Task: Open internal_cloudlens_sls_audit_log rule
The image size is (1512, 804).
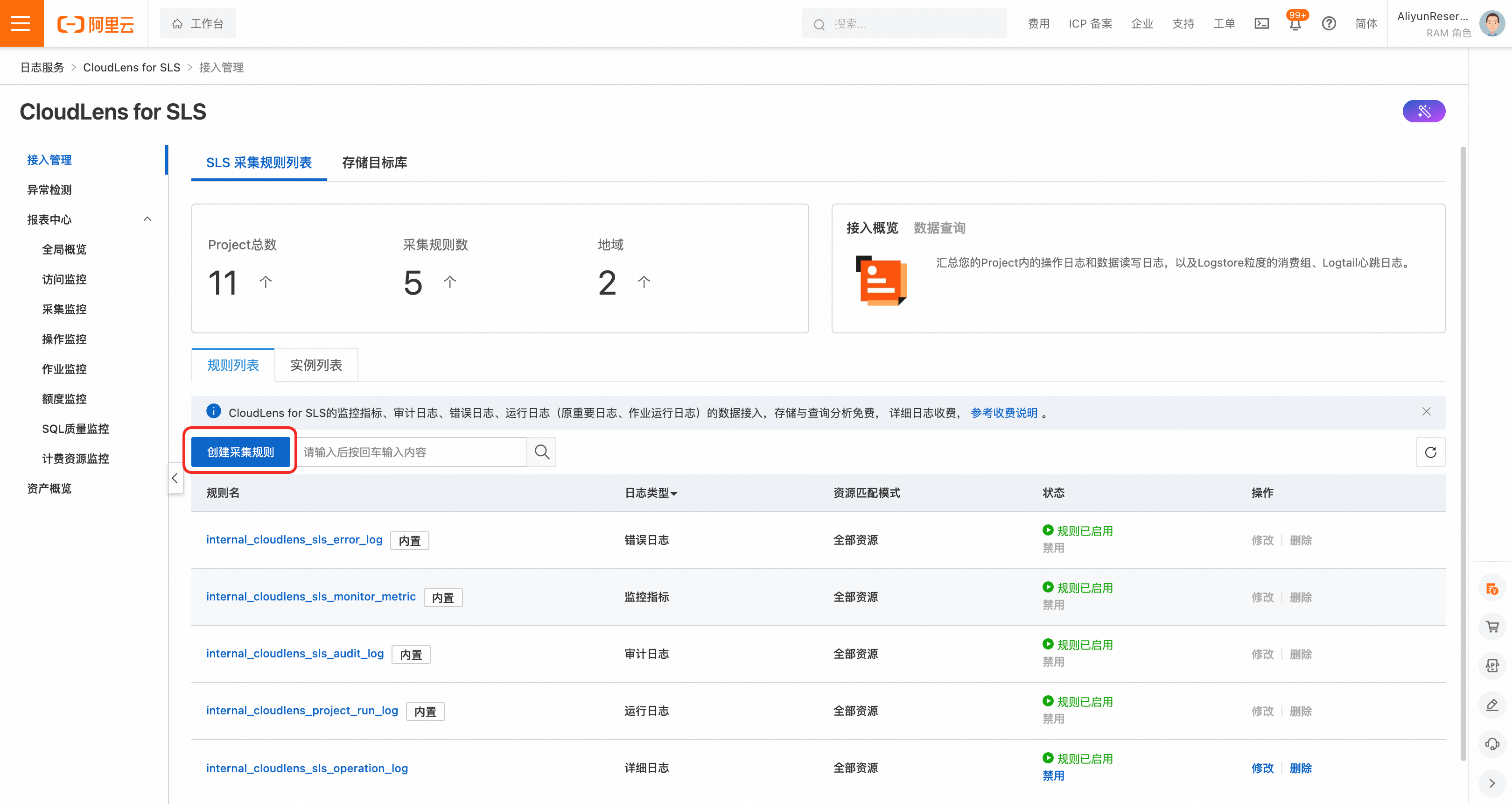Action: (294, 654)
